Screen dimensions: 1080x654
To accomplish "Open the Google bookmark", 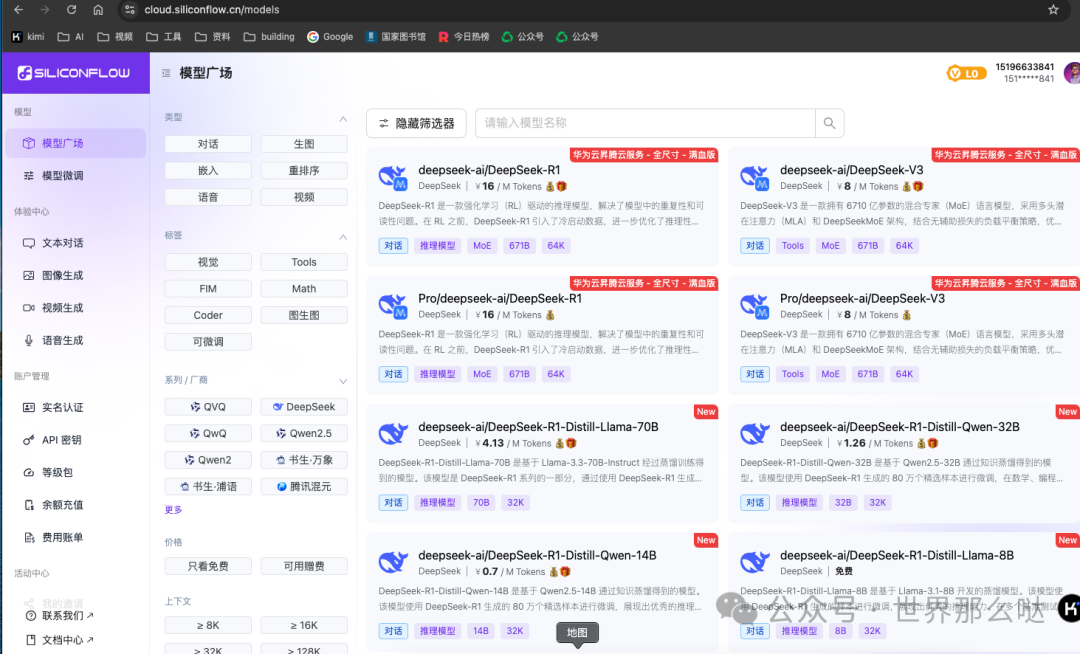I will pos(330,36).
